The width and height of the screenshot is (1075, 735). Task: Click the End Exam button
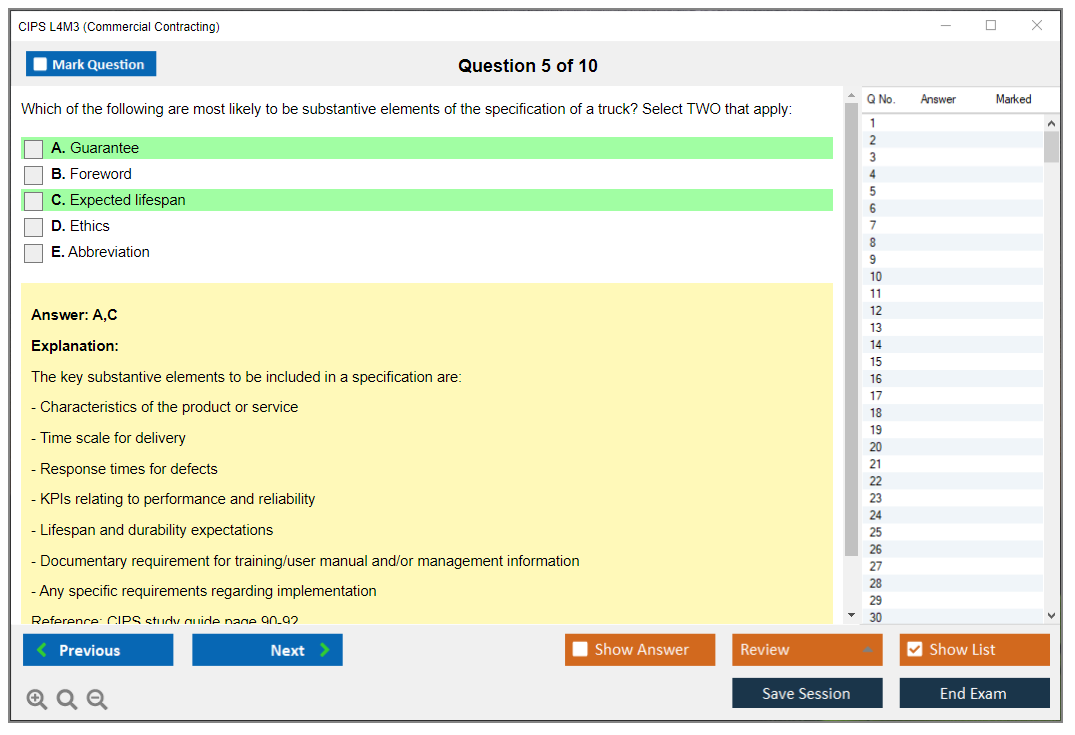pos(974,693)
